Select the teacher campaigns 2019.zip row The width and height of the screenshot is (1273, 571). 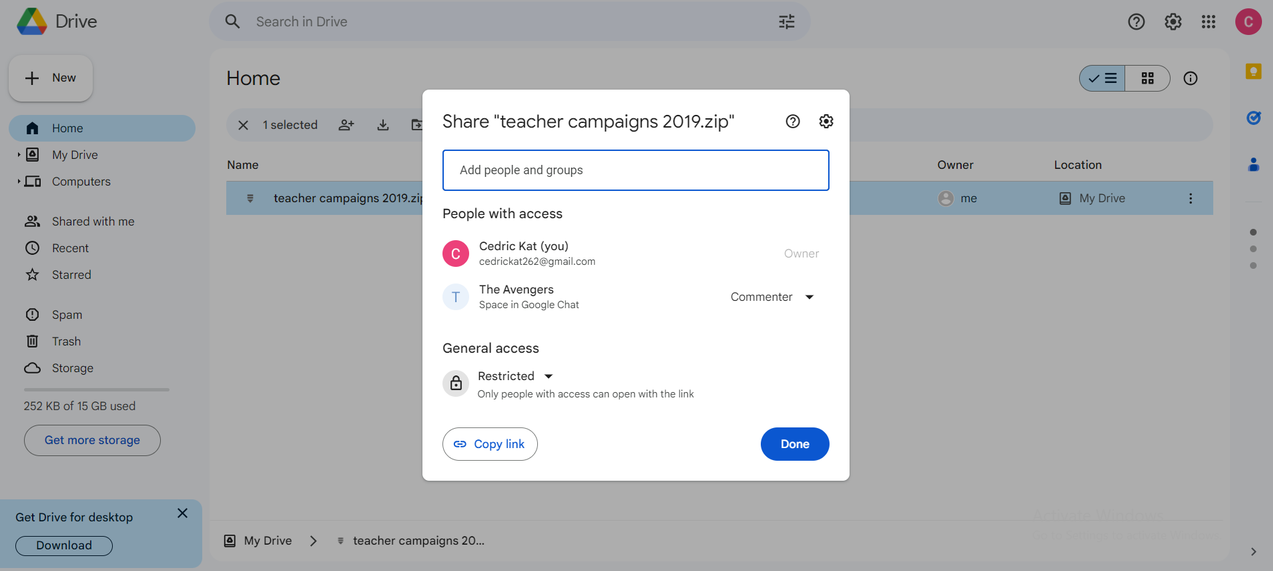pos(719,198)
